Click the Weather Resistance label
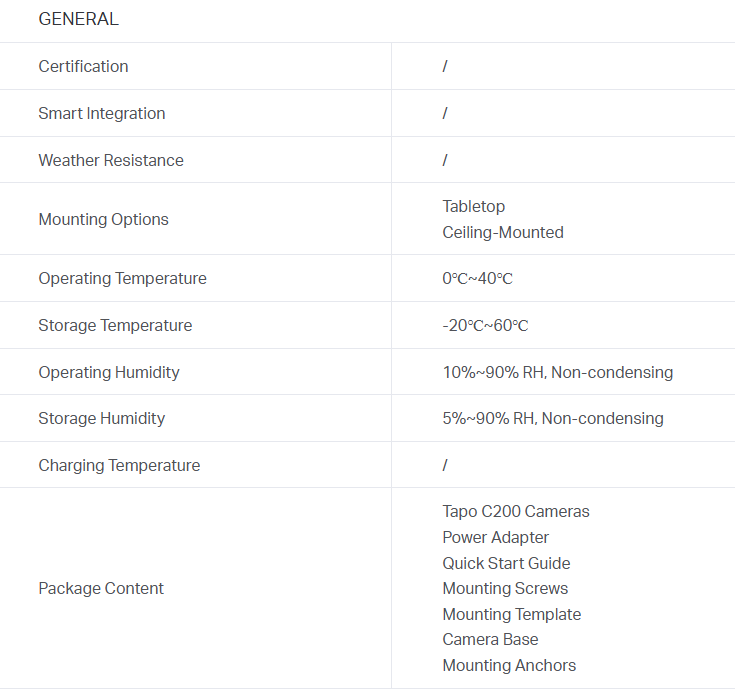 pyautogui.click(x=111, y=160)
